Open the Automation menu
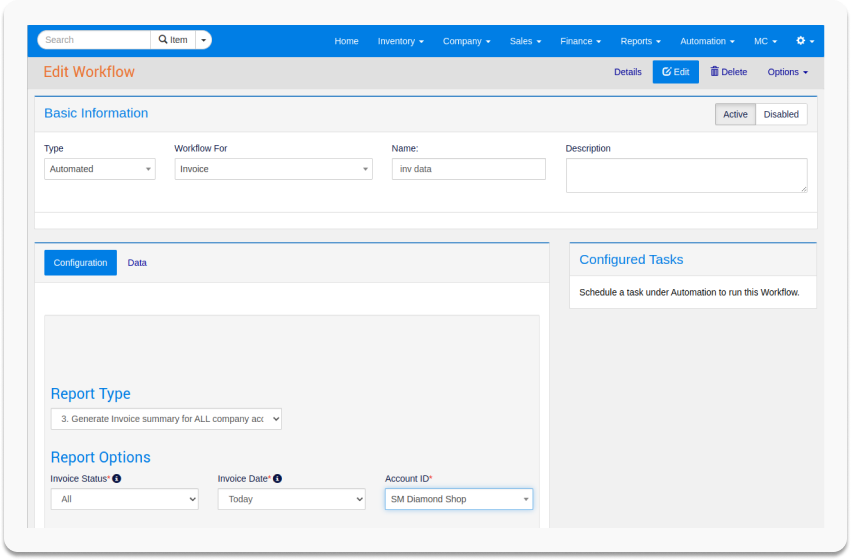The height and width of the screenshot is (560, 851). (x=707, y=41)
